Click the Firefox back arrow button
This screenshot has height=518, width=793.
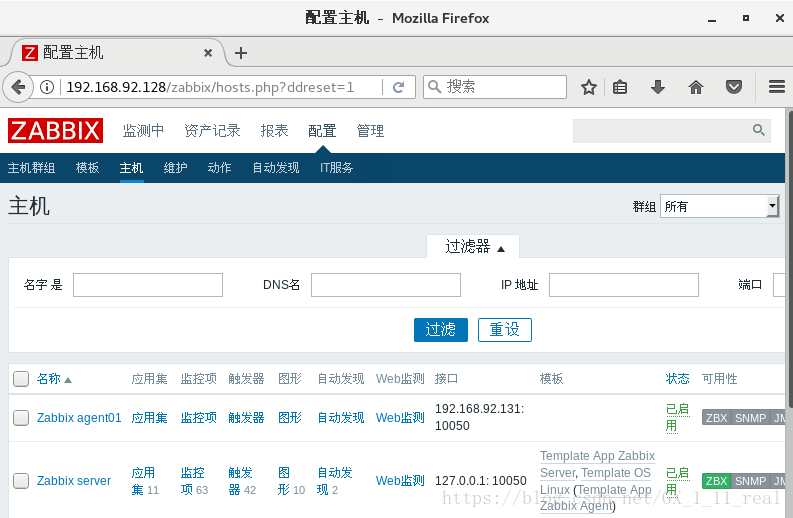pos(18,87)
